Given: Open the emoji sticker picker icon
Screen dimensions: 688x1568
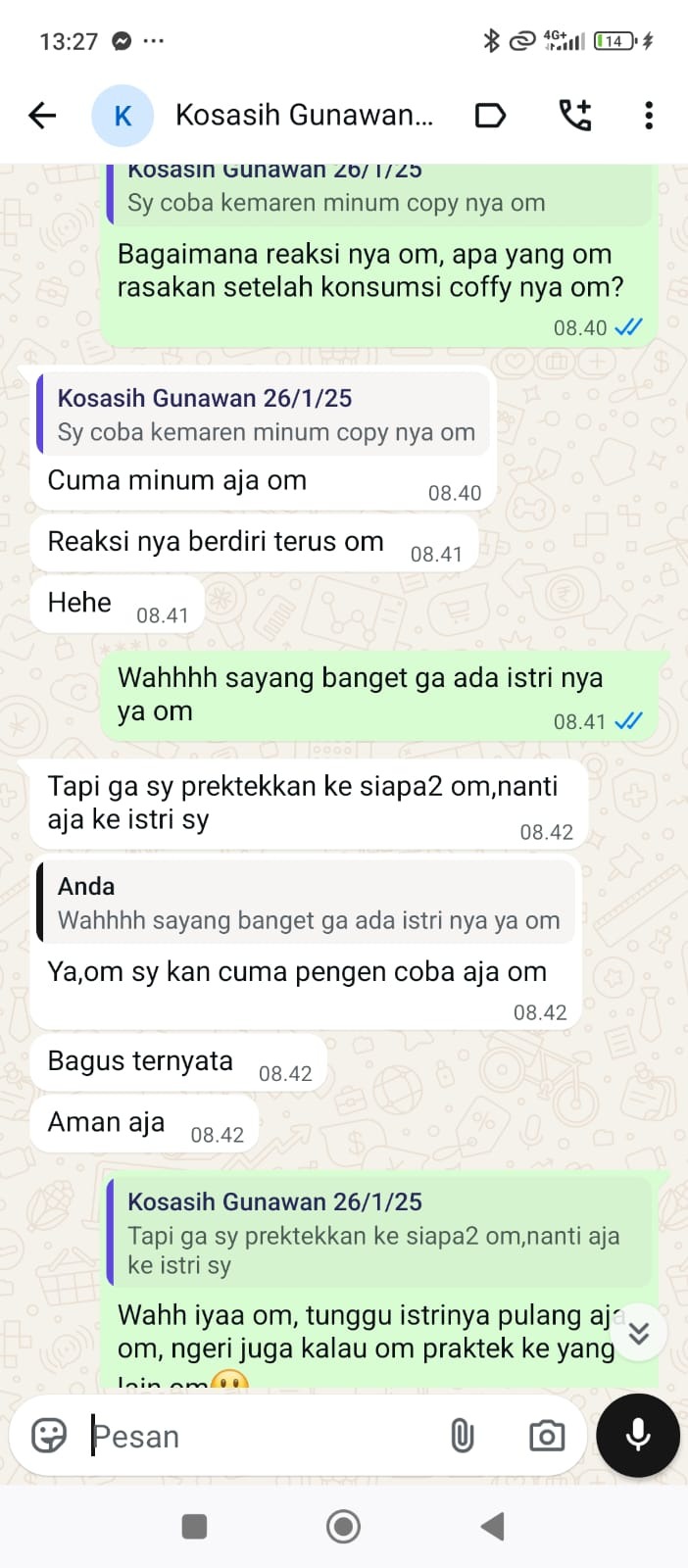Looking at the screenshot, I should click(49, 1436).
